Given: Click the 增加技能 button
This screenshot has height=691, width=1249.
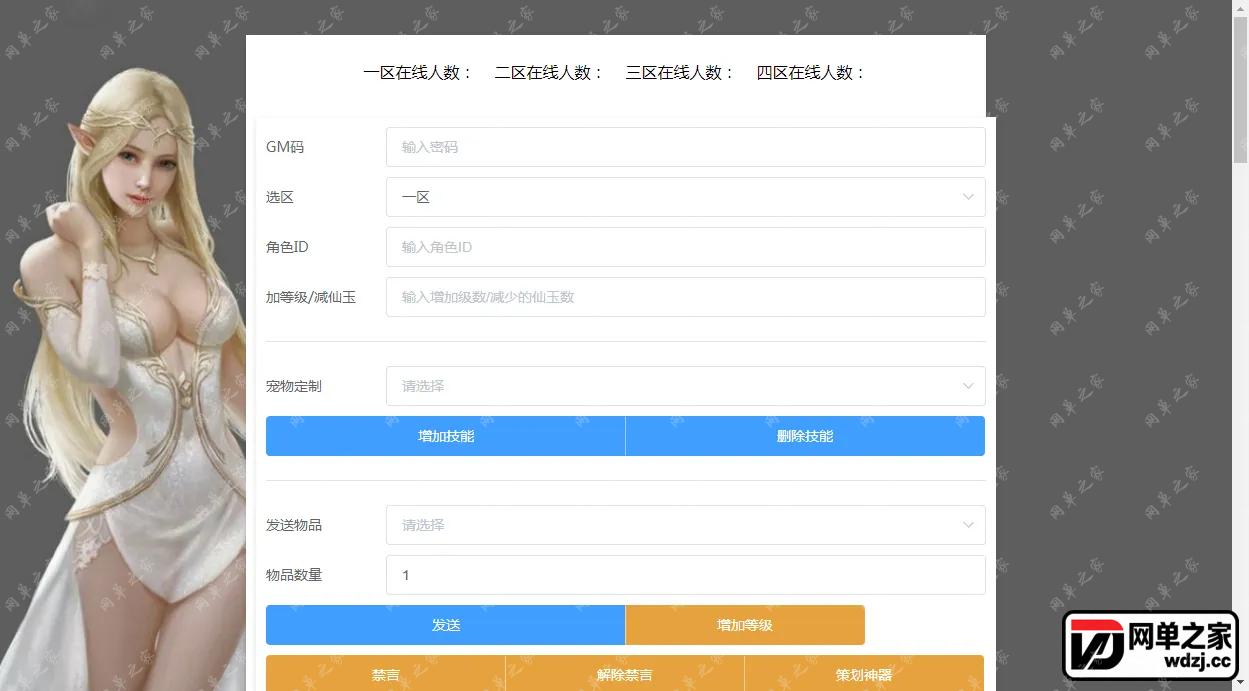Looking at the screenshot, I should point(445,436).
